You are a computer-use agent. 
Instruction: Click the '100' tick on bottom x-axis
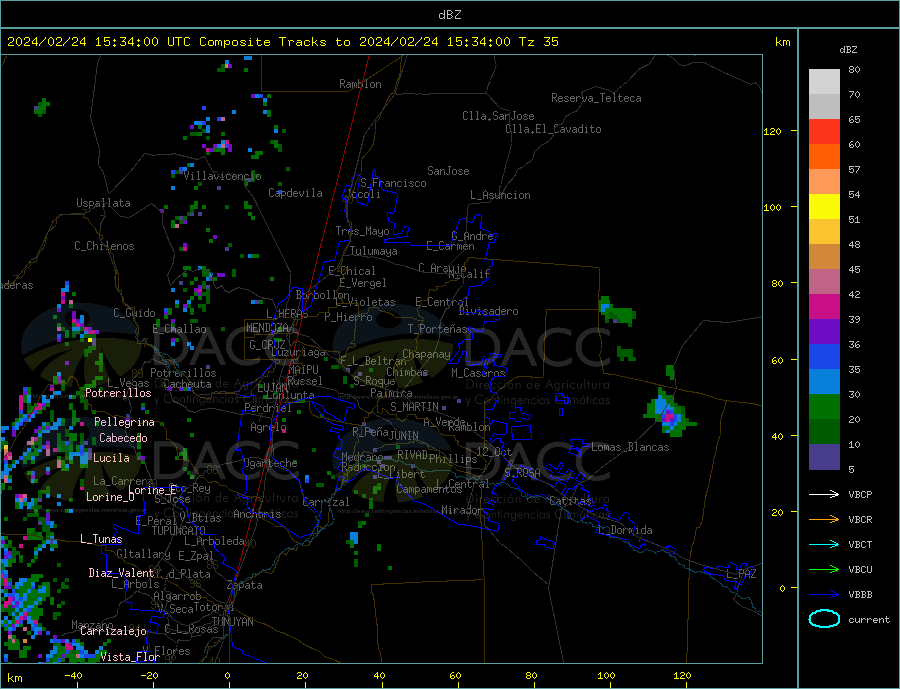click(606, 676)
